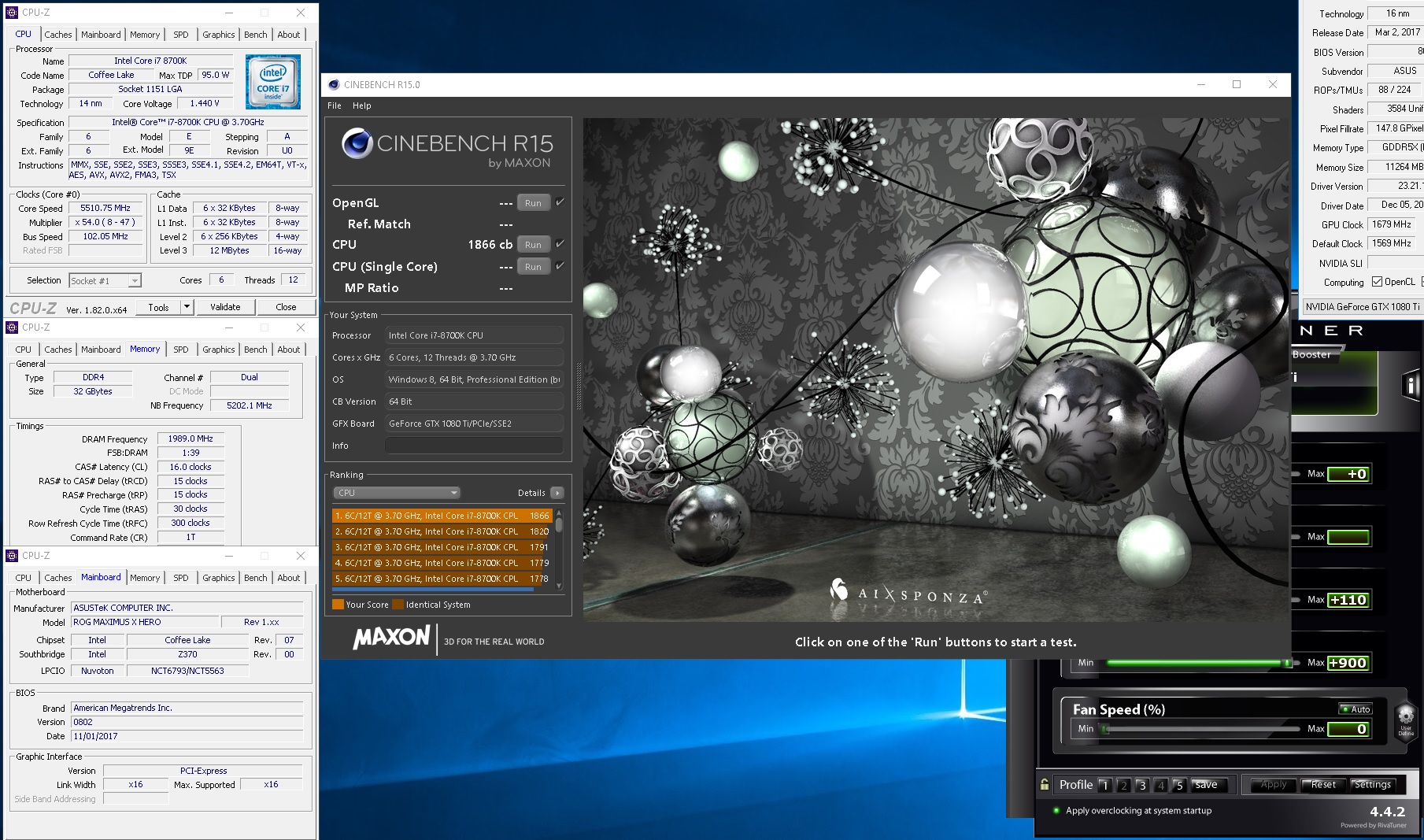The image size is (1424, 840).
Task: Toggle the CPU Single Core test checkbox
Action: click(560, 266)
